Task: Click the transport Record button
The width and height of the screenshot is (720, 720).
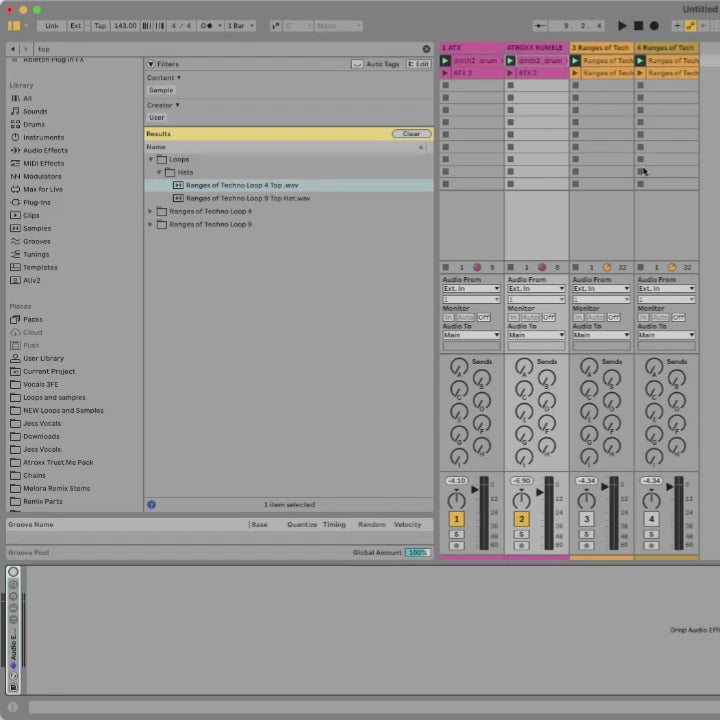Action: pos(654,26)
